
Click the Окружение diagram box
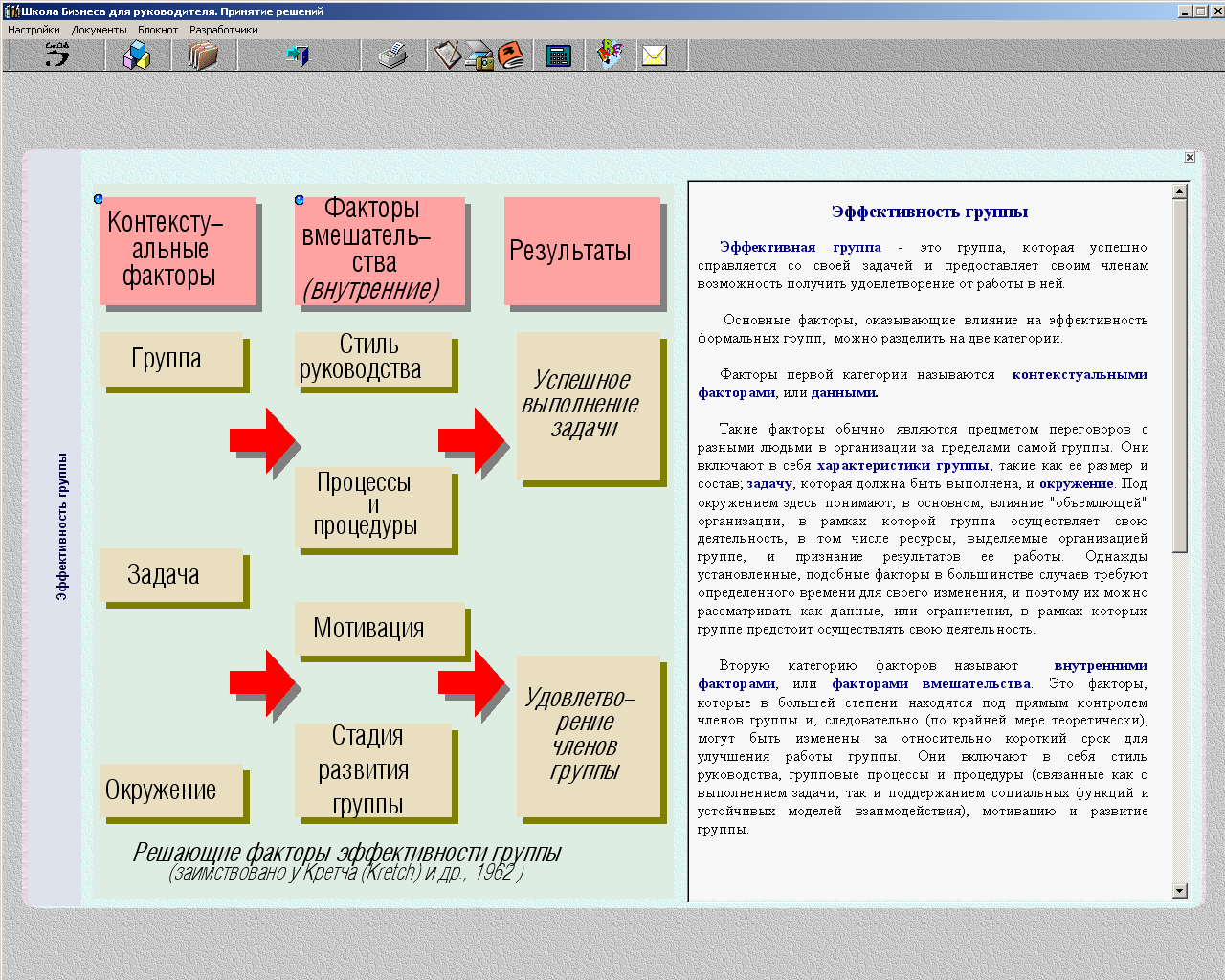(x=171, y=791)
